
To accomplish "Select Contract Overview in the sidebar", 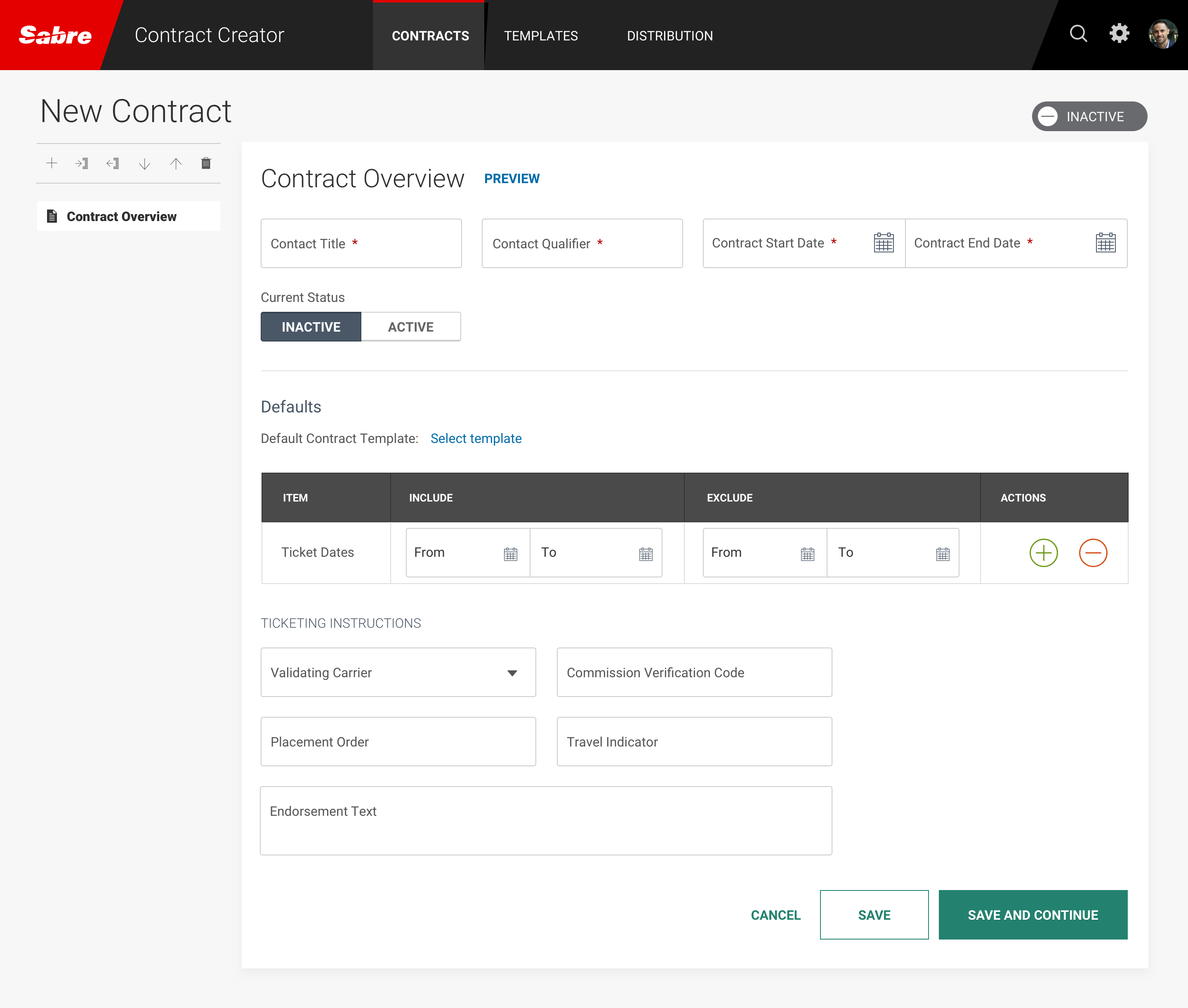I will point(129,216).
